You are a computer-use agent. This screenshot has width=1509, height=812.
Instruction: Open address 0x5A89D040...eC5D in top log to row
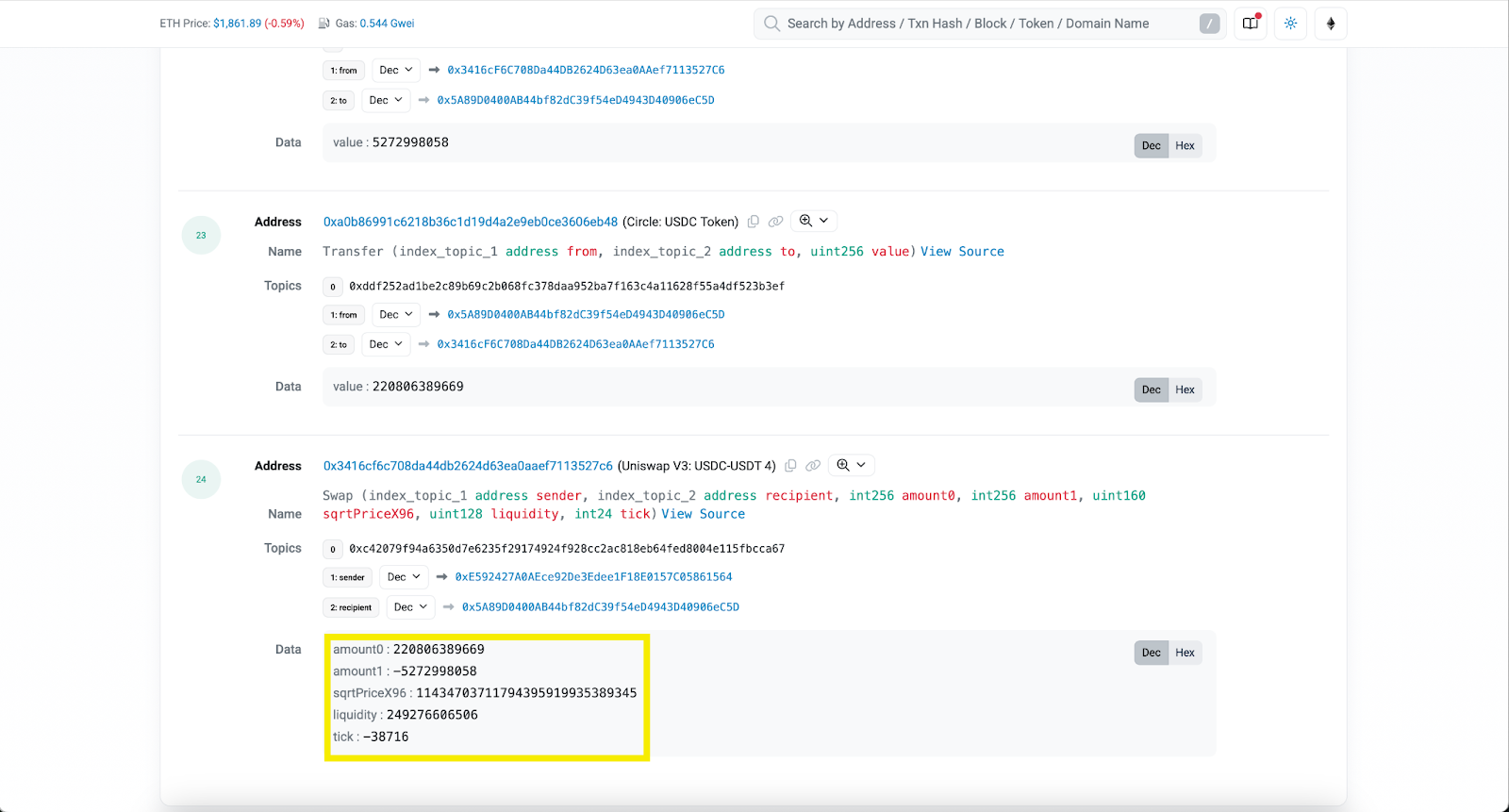(x=575, y=100)
